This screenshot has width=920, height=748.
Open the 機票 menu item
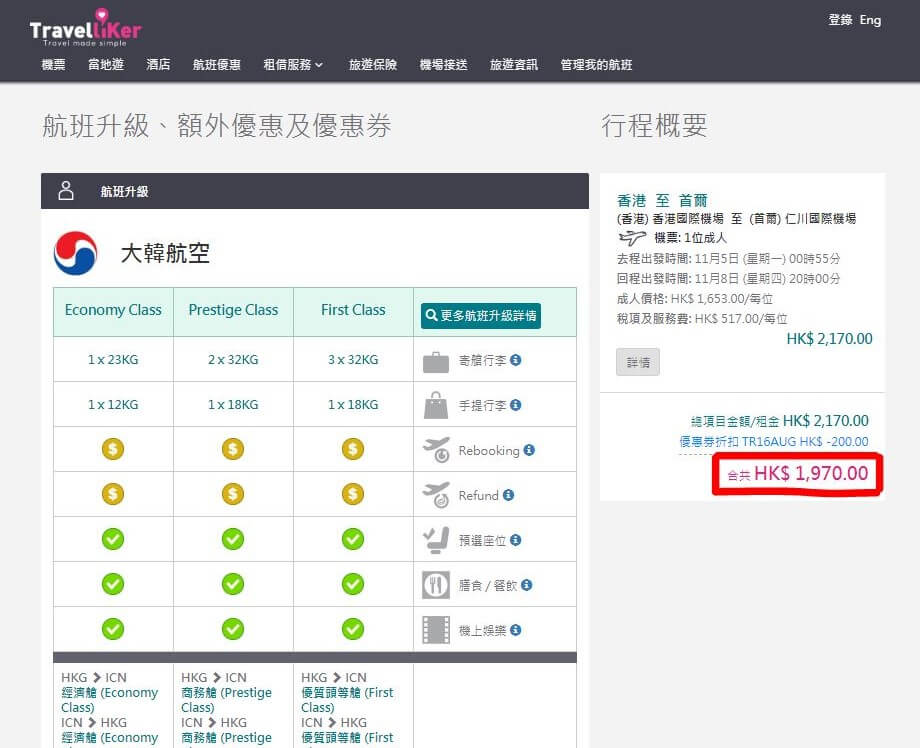tap(53, 65)
